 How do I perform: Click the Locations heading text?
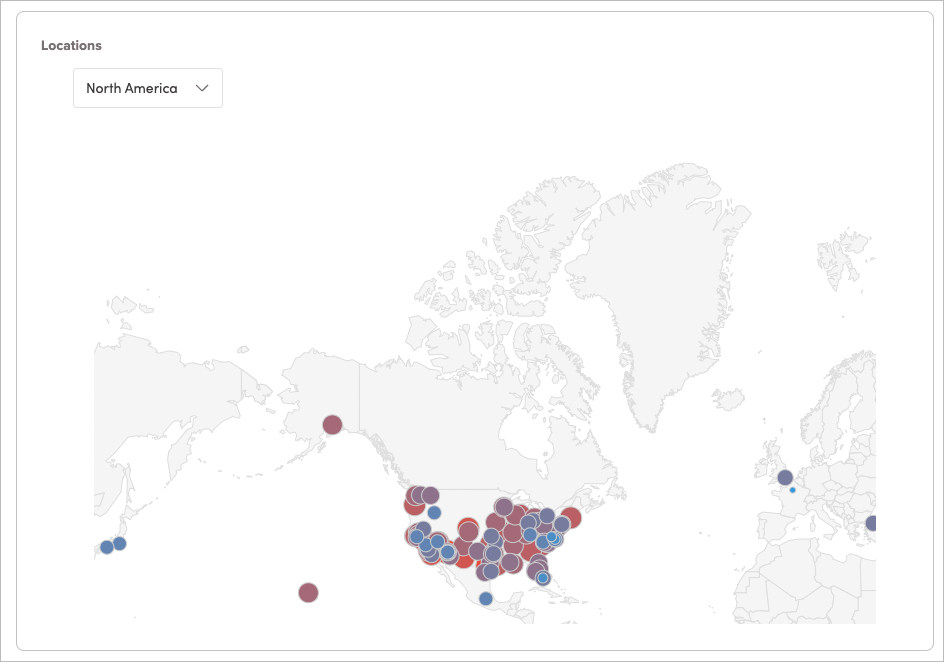[71, 45]
